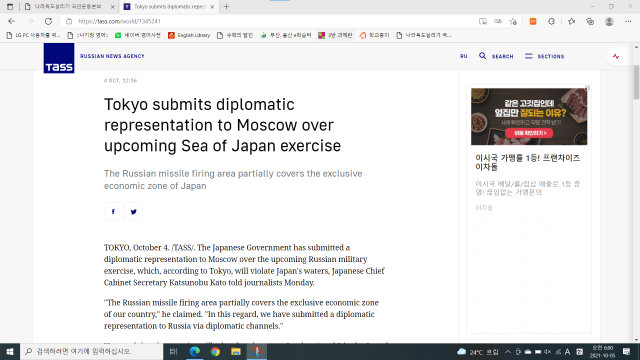The width and height of the screenshot is (640, 360).
Task: Open the browser profile avatar
Action: [x=609, y=21]
